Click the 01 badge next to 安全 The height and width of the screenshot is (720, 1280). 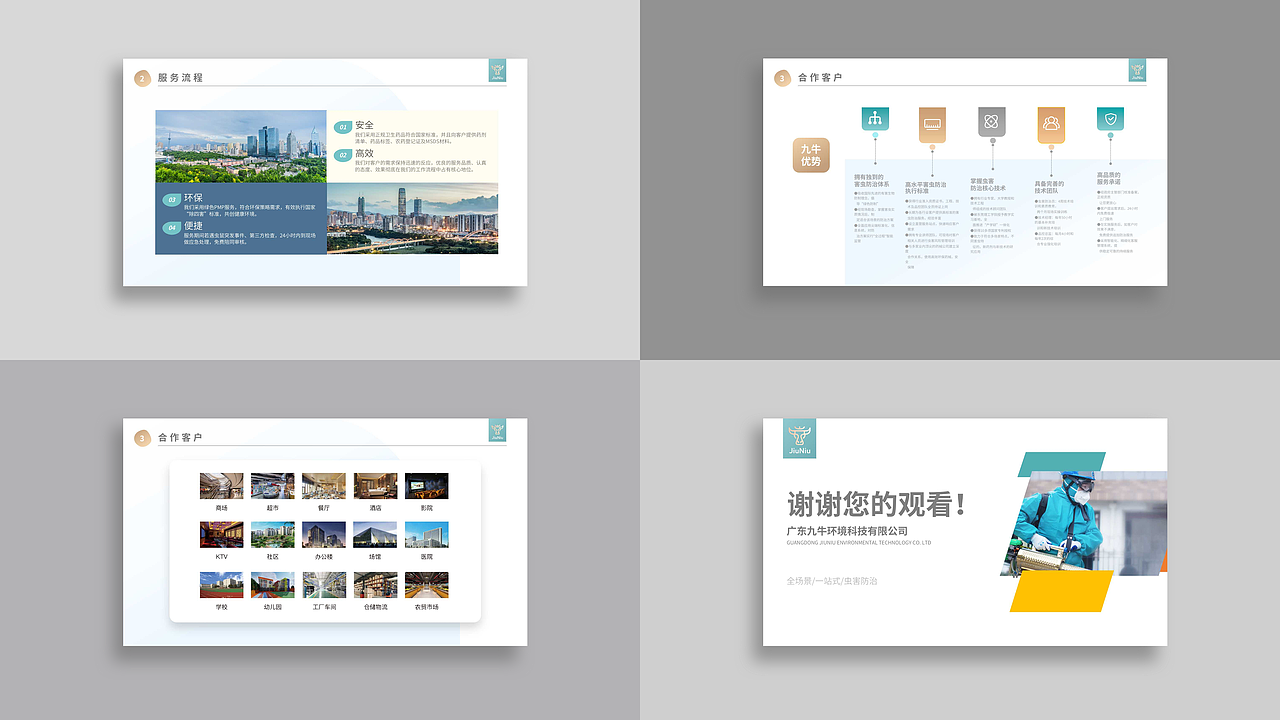tap(342, 128)
